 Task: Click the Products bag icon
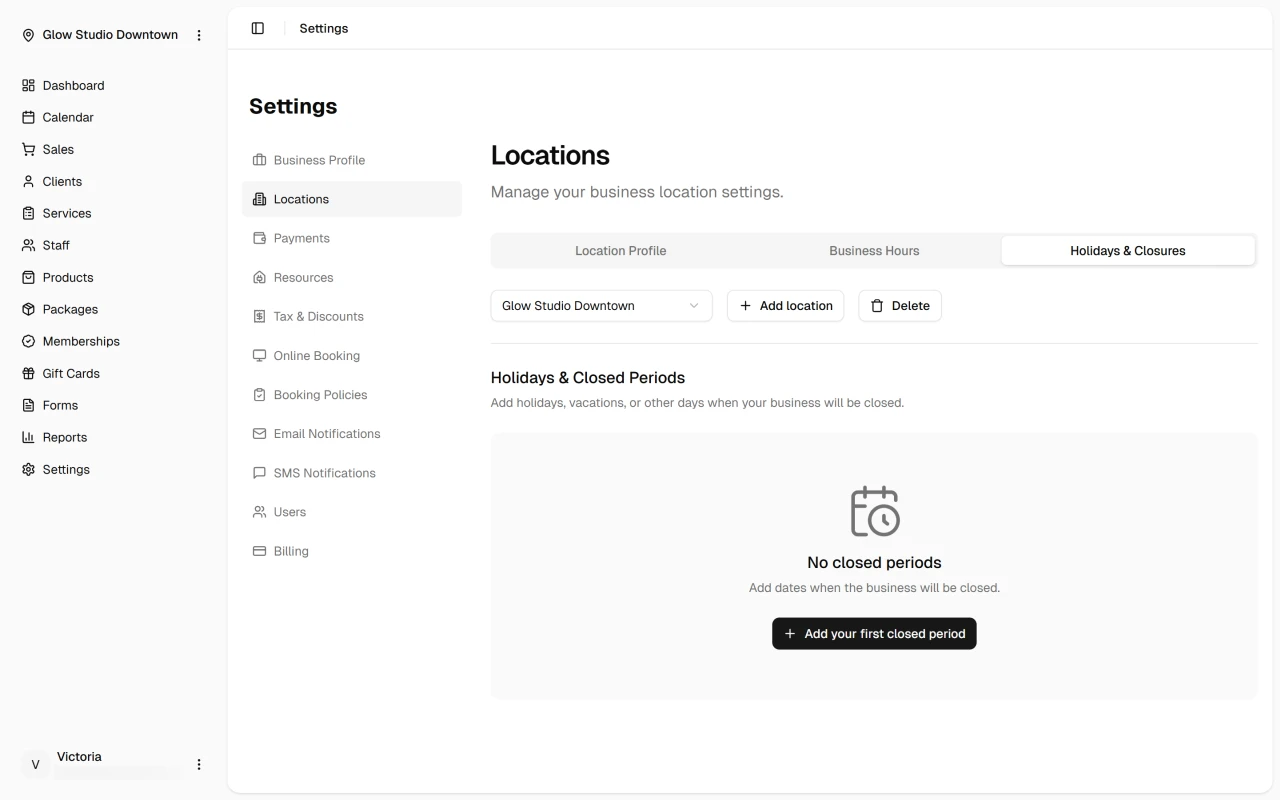(28, 277)
